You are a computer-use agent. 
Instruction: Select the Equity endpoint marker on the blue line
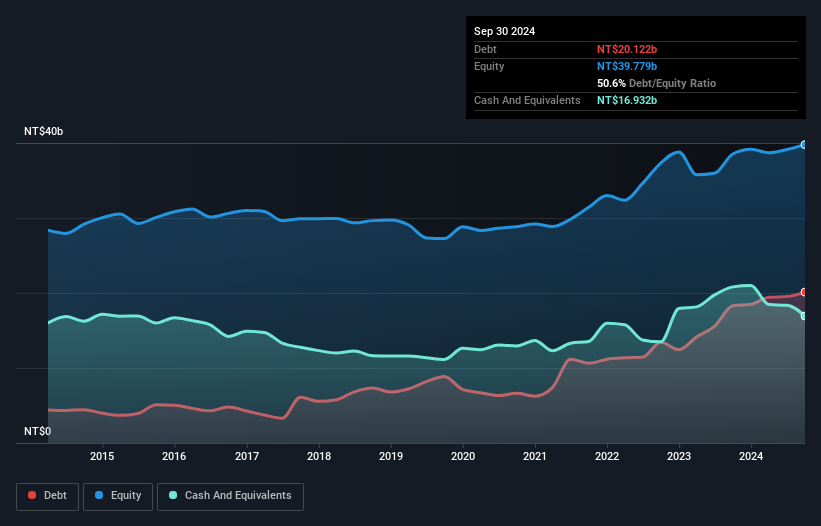804,145
